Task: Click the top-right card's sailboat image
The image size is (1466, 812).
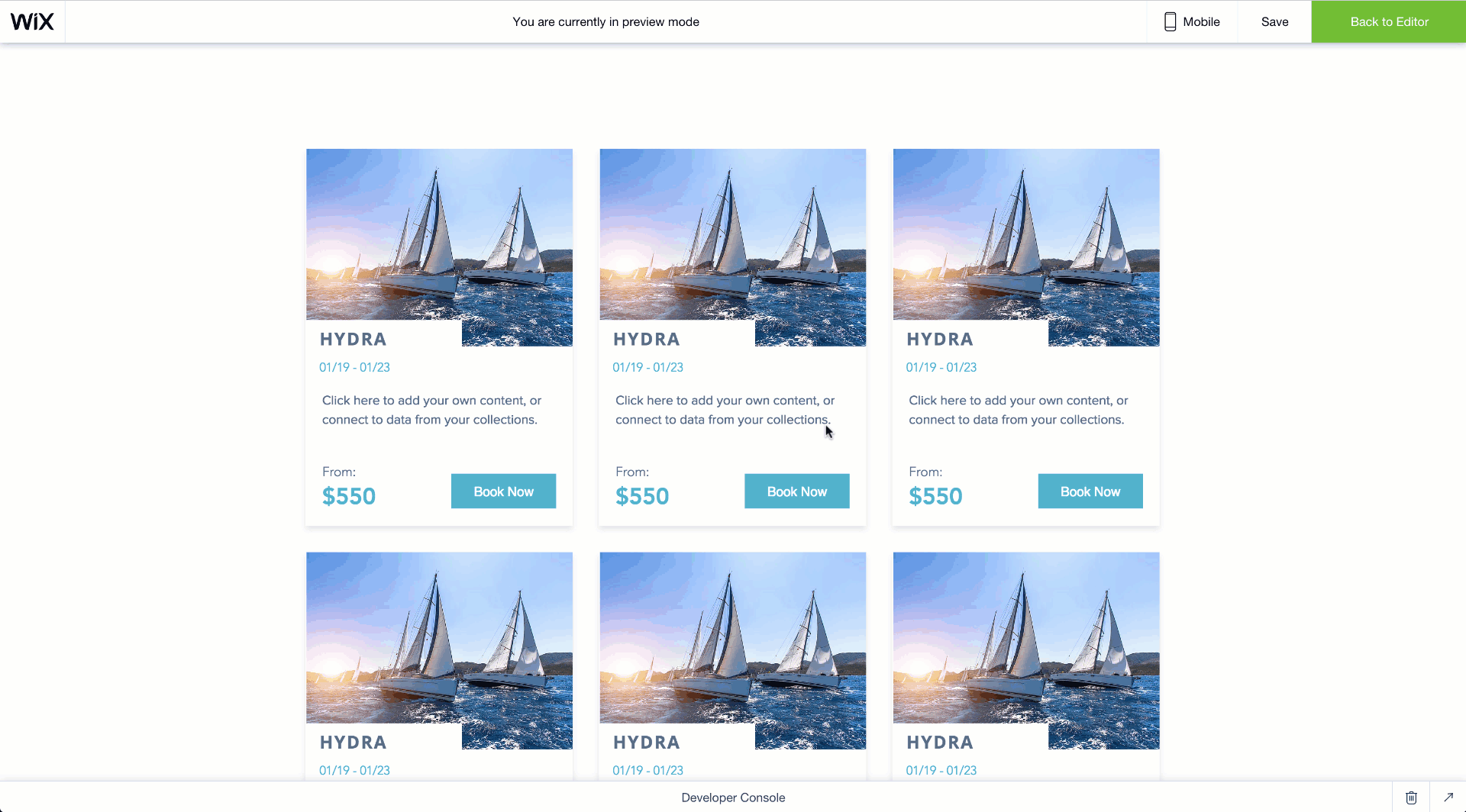Action: coord(1025,237)
